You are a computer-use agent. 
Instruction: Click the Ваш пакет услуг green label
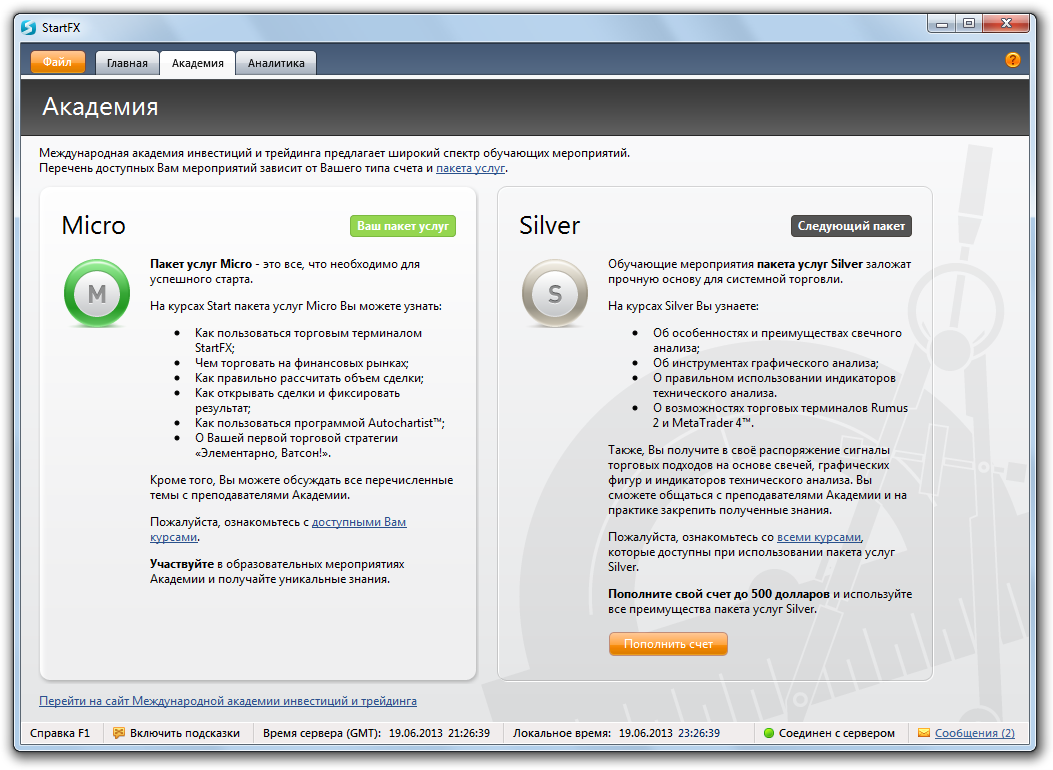pyautogui.click(x=403, y=226)
